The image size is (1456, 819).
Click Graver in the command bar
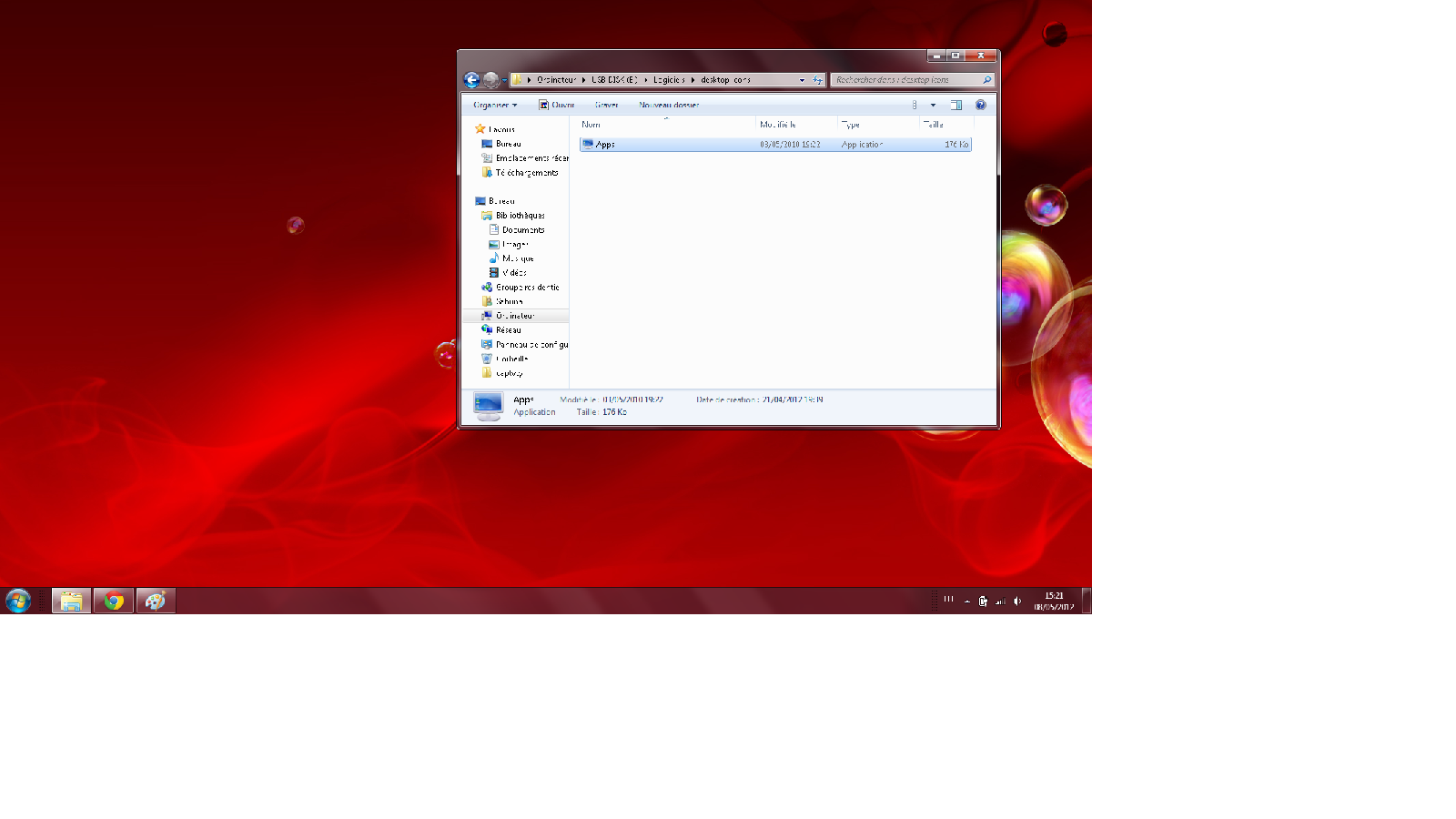[x=607, y=105]
